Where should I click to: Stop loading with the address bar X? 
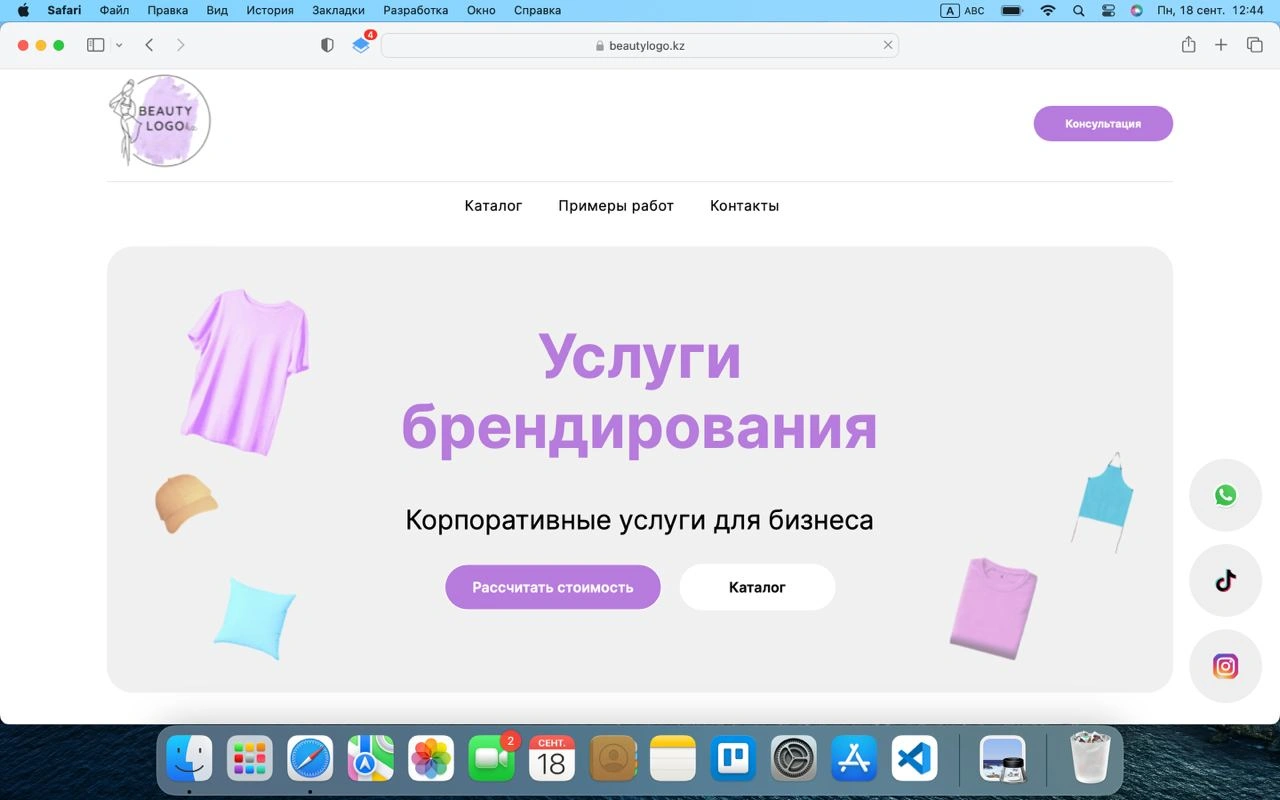click(887, 45)
